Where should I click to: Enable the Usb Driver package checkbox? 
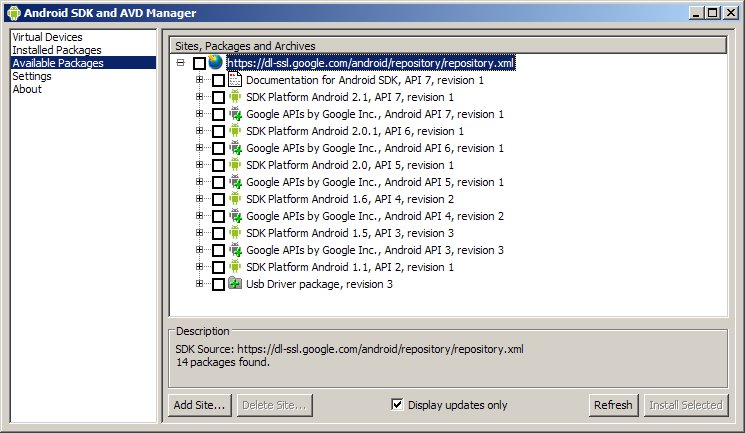pyautogui.click(x=218, y=285)
